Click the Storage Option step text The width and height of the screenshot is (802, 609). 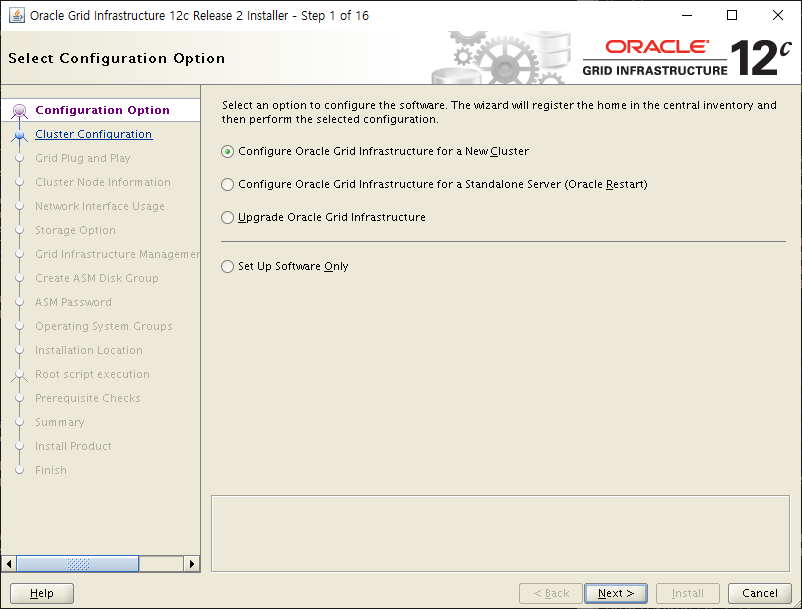75,230
